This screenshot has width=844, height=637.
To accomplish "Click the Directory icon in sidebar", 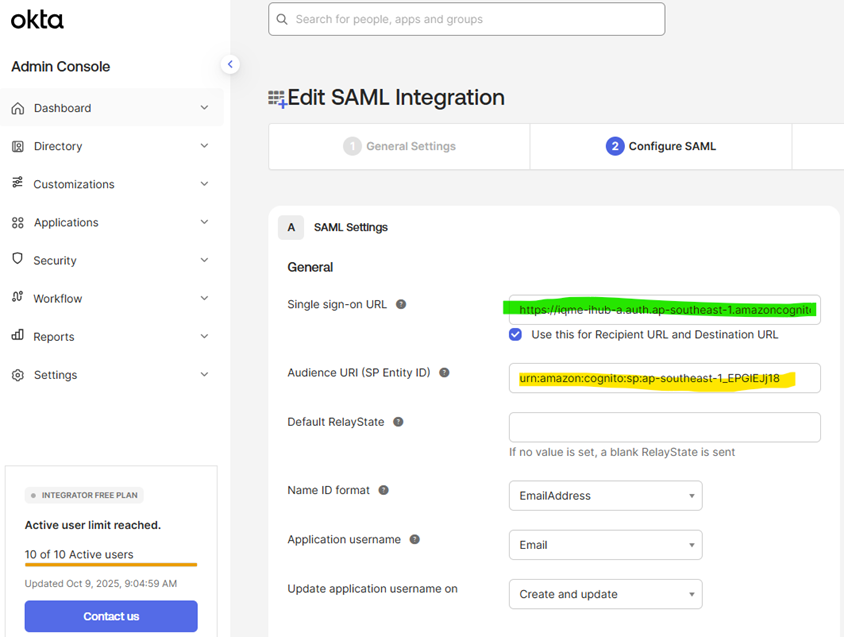I will point(17,146).
